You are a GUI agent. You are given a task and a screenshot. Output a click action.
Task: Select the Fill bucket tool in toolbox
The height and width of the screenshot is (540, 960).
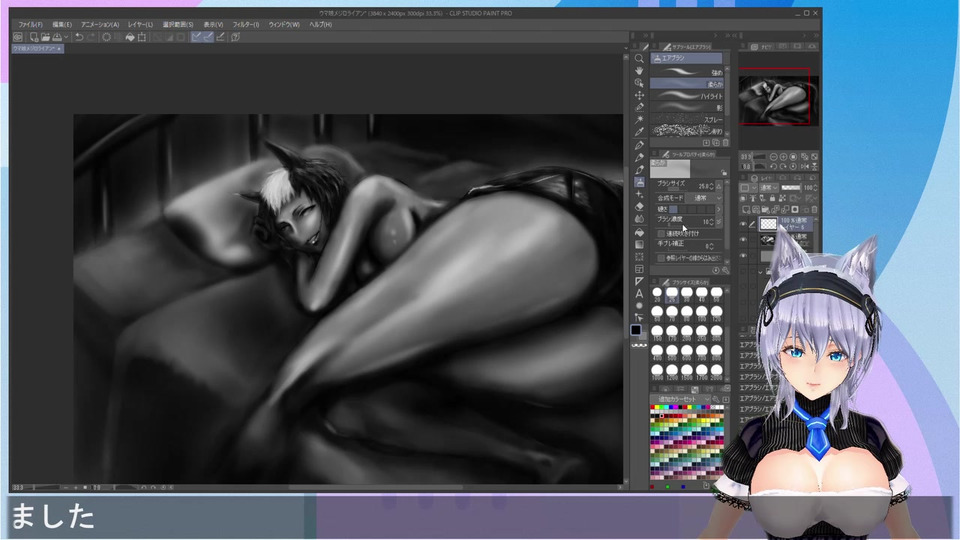640,233
